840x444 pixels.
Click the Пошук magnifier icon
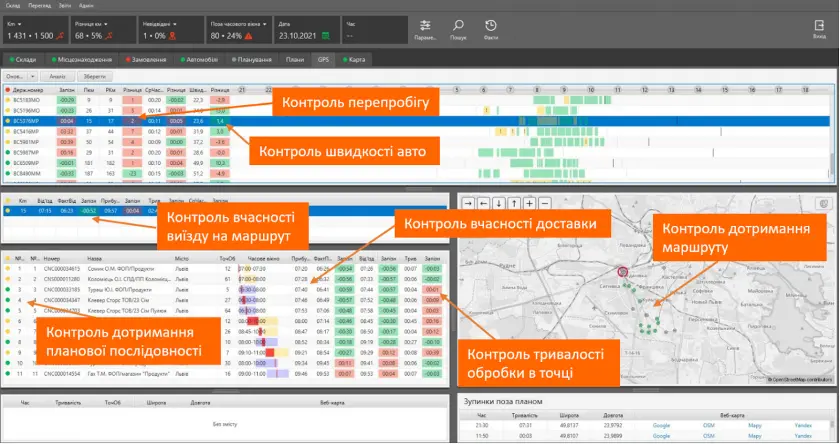pos(458,26)
